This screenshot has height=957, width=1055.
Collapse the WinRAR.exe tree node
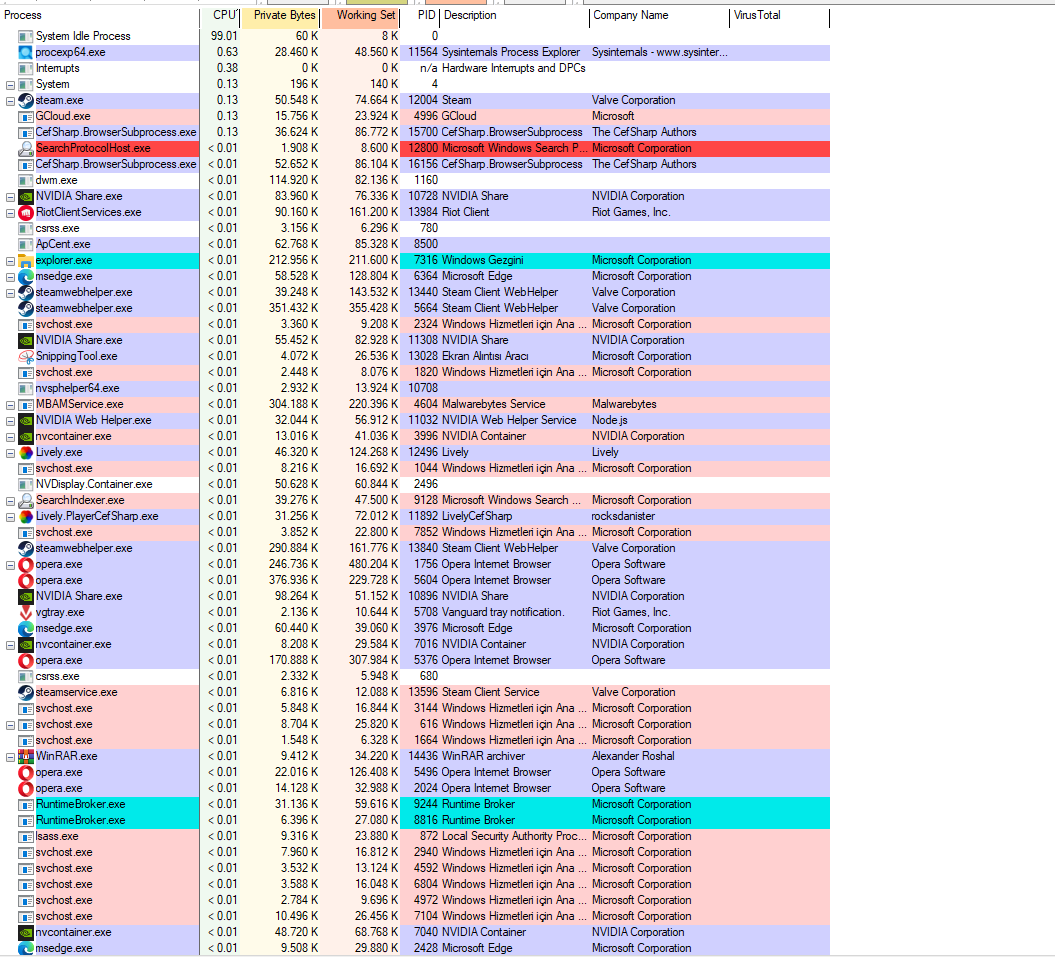pos(10,757)
